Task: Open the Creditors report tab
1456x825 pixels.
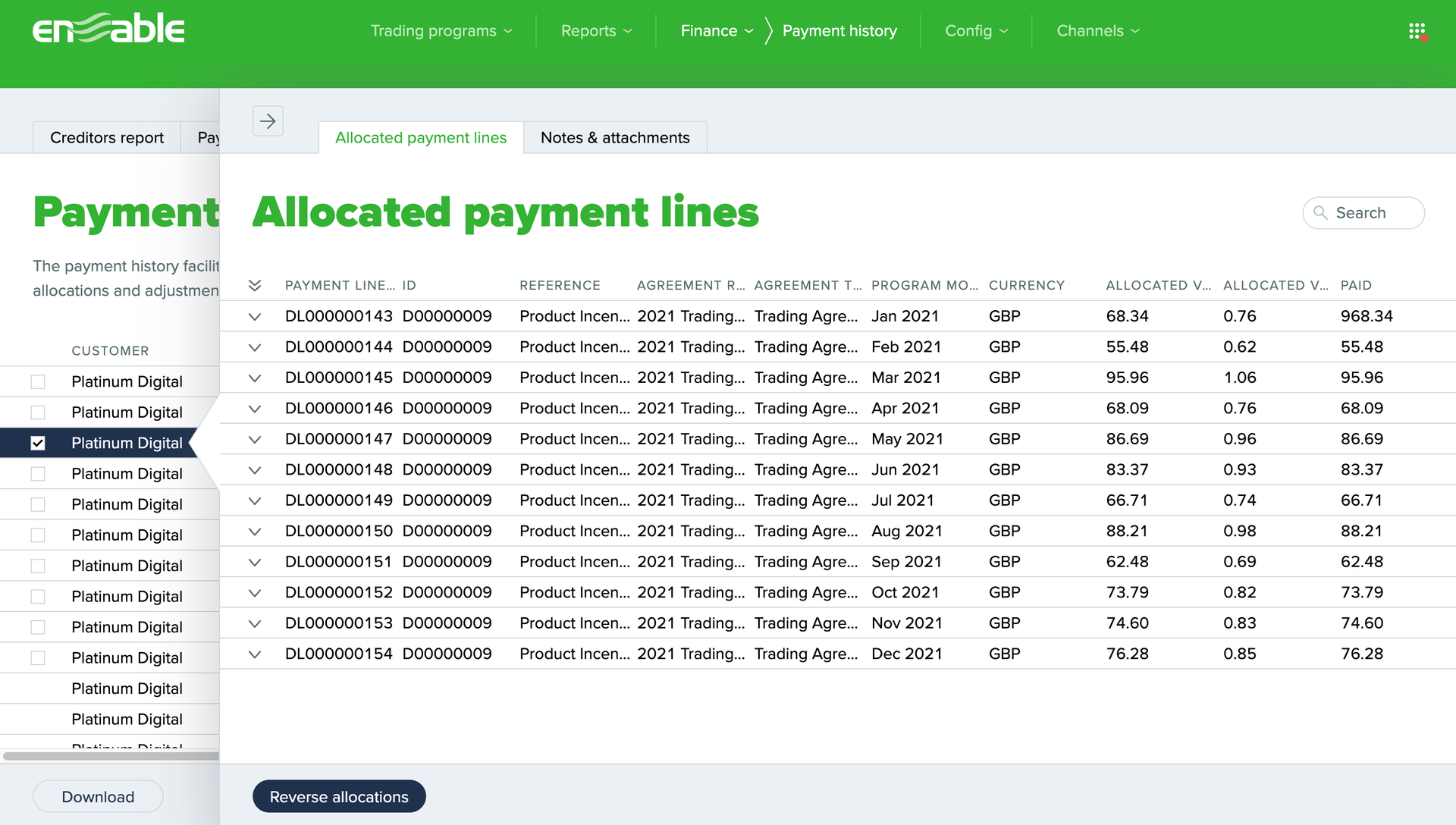Action: (x=107, y=138)
